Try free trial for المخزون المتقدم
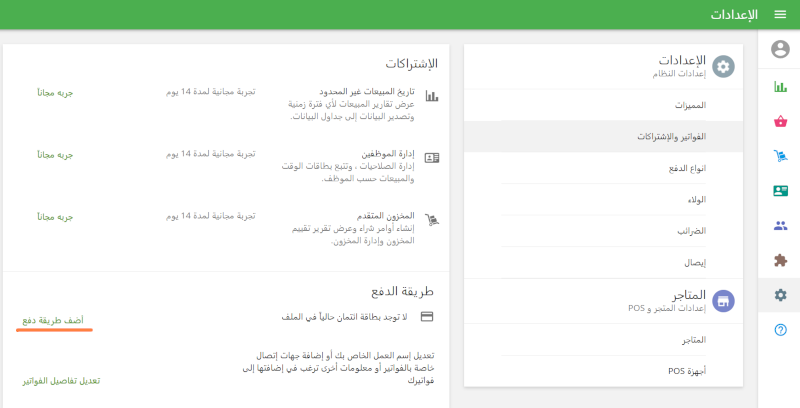Image resolution: width=800 pixels, height=408 pixels. [x=55, y=217]
